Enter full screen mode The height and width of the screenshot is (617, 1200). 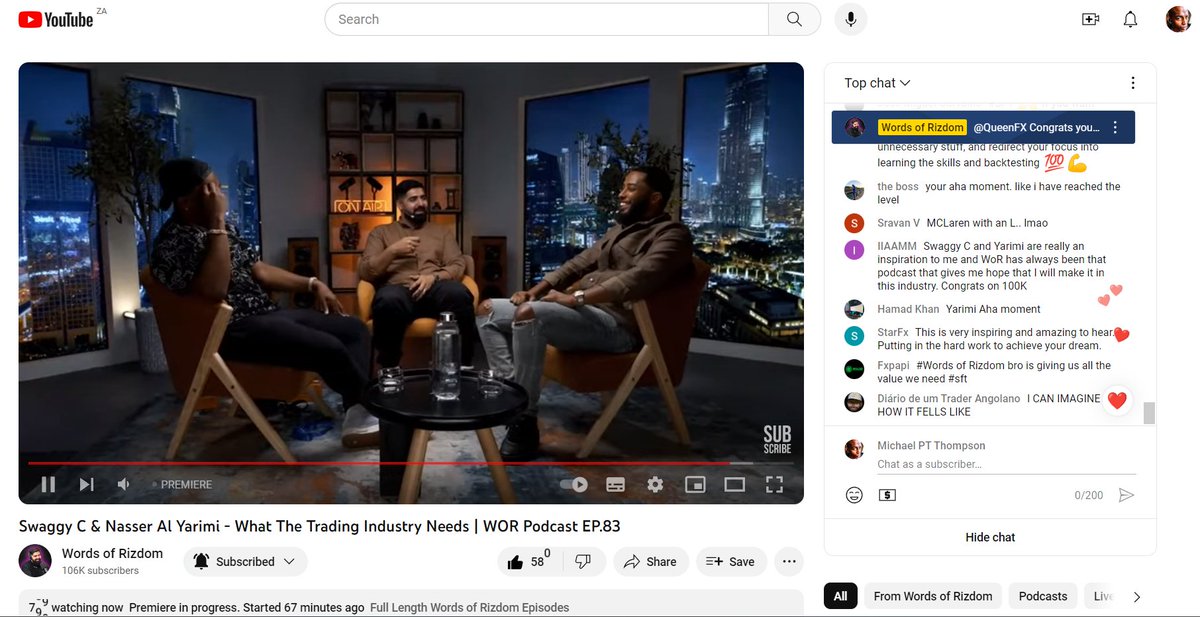(774, 485)
